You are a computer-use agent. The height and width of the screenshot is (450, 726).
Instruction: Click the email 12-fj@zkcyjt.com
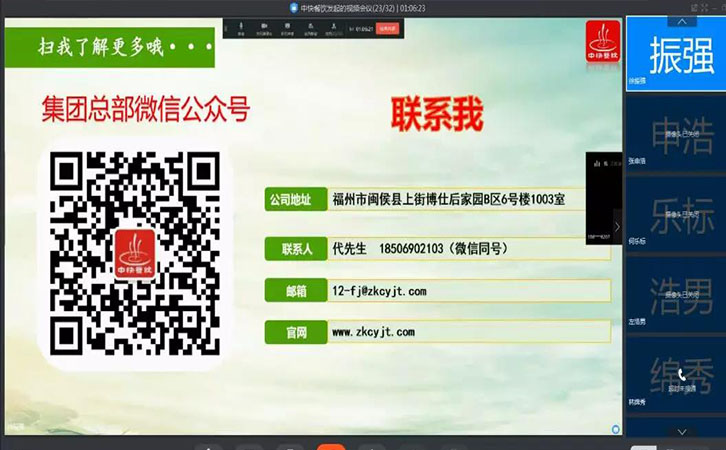pos(379,291)
